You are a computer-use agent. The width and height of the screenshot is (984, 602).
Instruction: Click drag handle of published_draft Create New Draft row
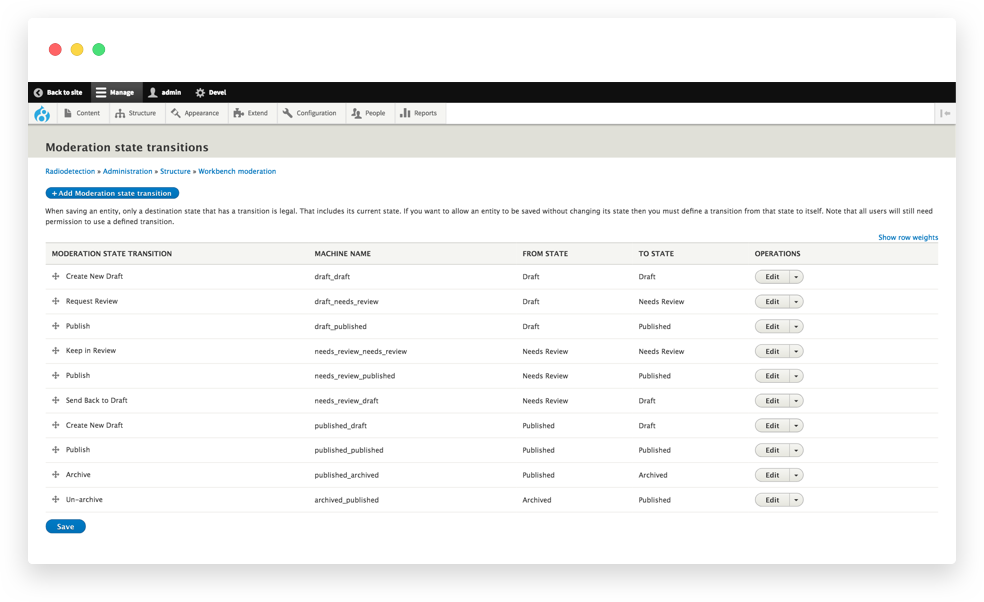tap(55, 426)
